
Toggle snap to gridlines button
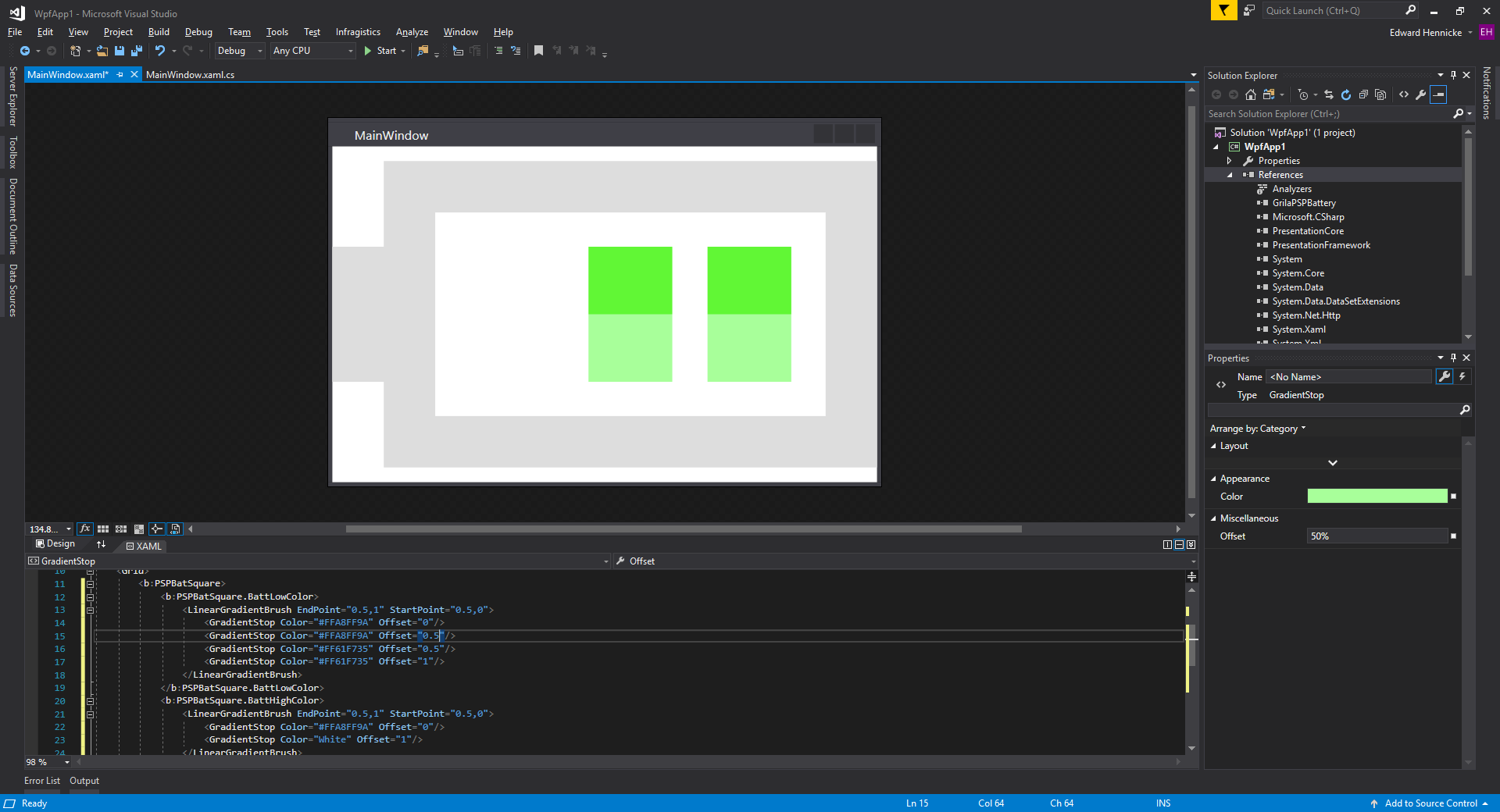[x=121, y=529]
